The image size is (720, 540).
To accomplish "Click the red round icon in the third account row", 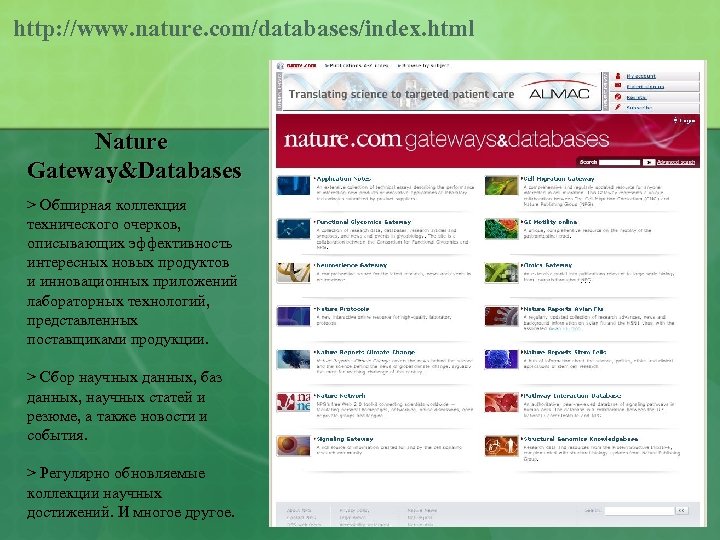I will click(x=618, y=97).
